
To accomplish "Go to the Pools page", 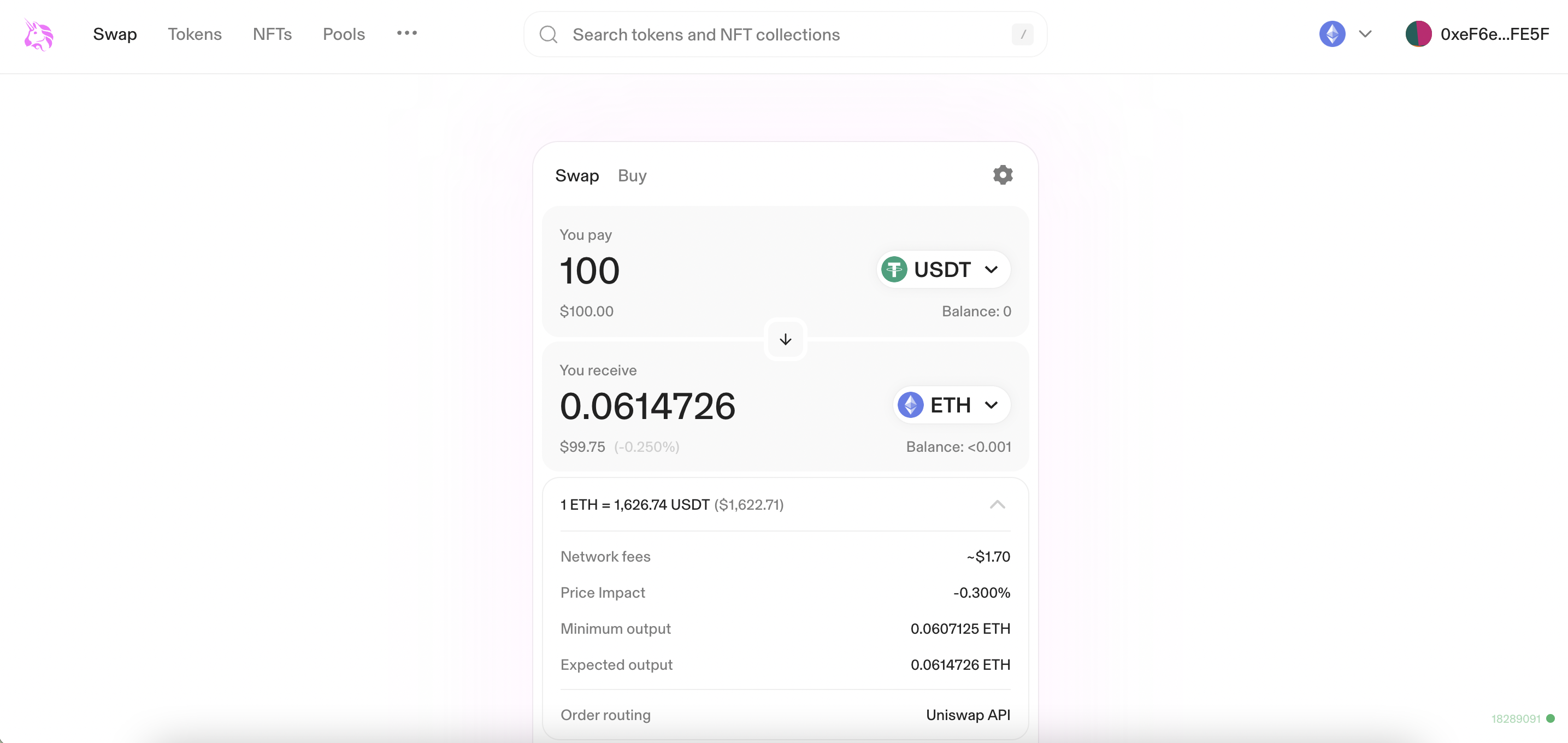I will [343, 34].
